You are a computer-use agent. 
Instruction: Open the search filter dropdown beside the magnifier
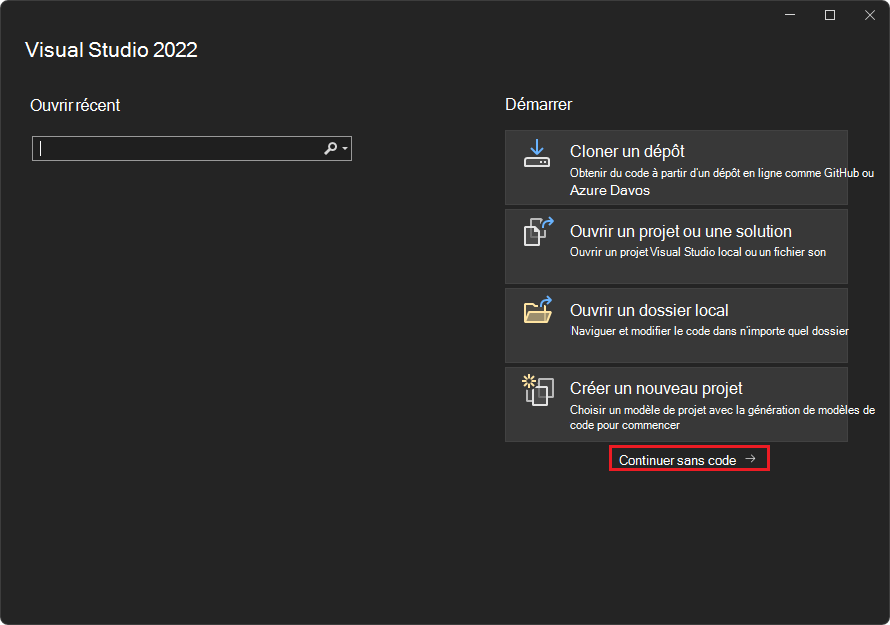coord(343,148)
